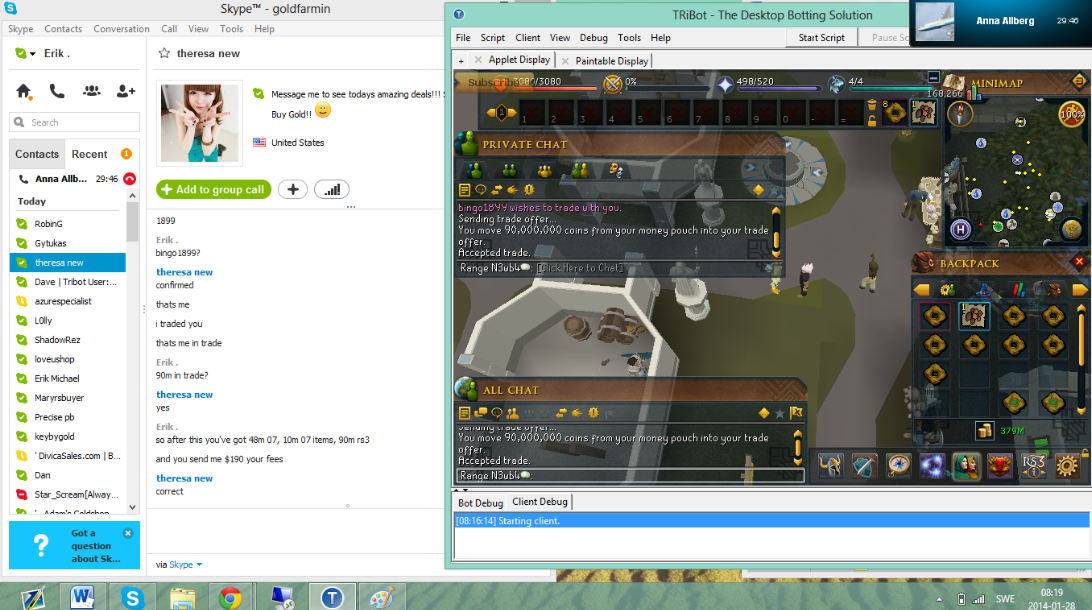Open Private Chat options yellow diamond
This screenshot has height=610, width=1092.
point(758,189)
